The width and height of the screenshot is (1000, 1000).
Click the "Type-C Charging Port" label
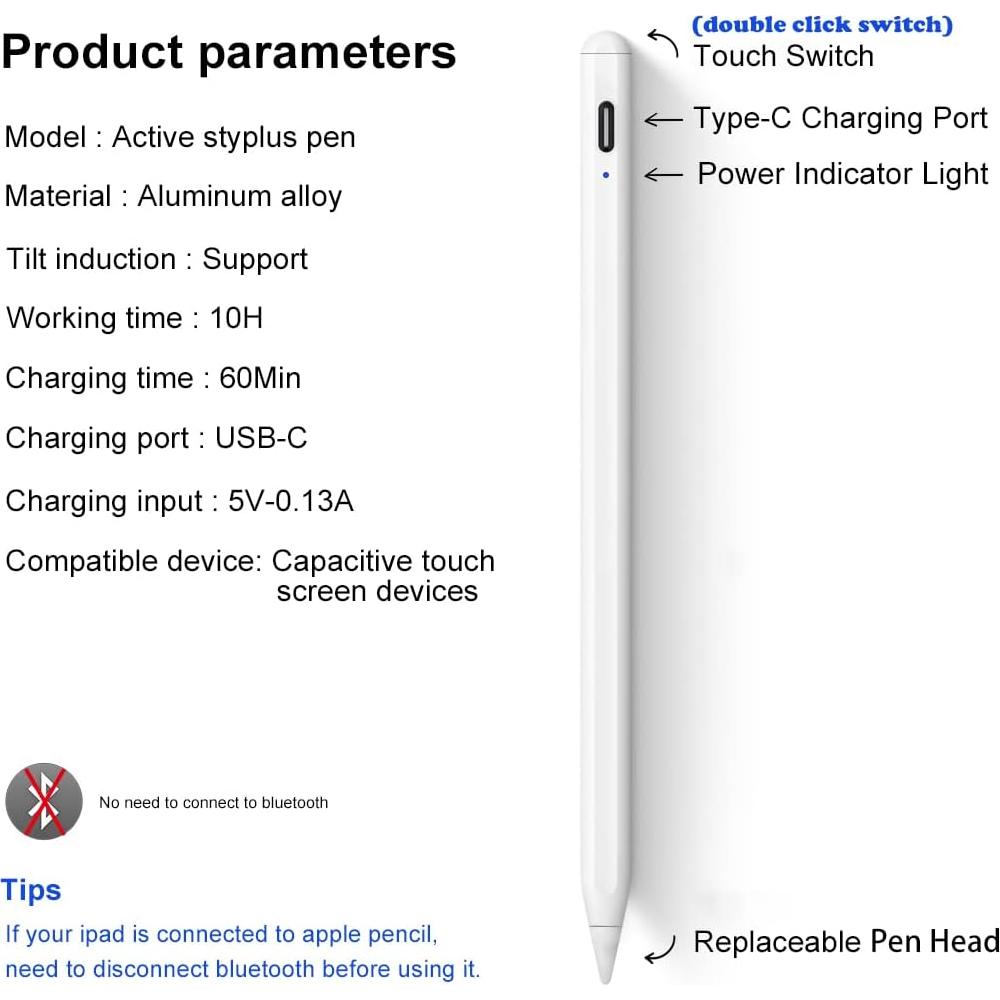click(x=840, y=118)
